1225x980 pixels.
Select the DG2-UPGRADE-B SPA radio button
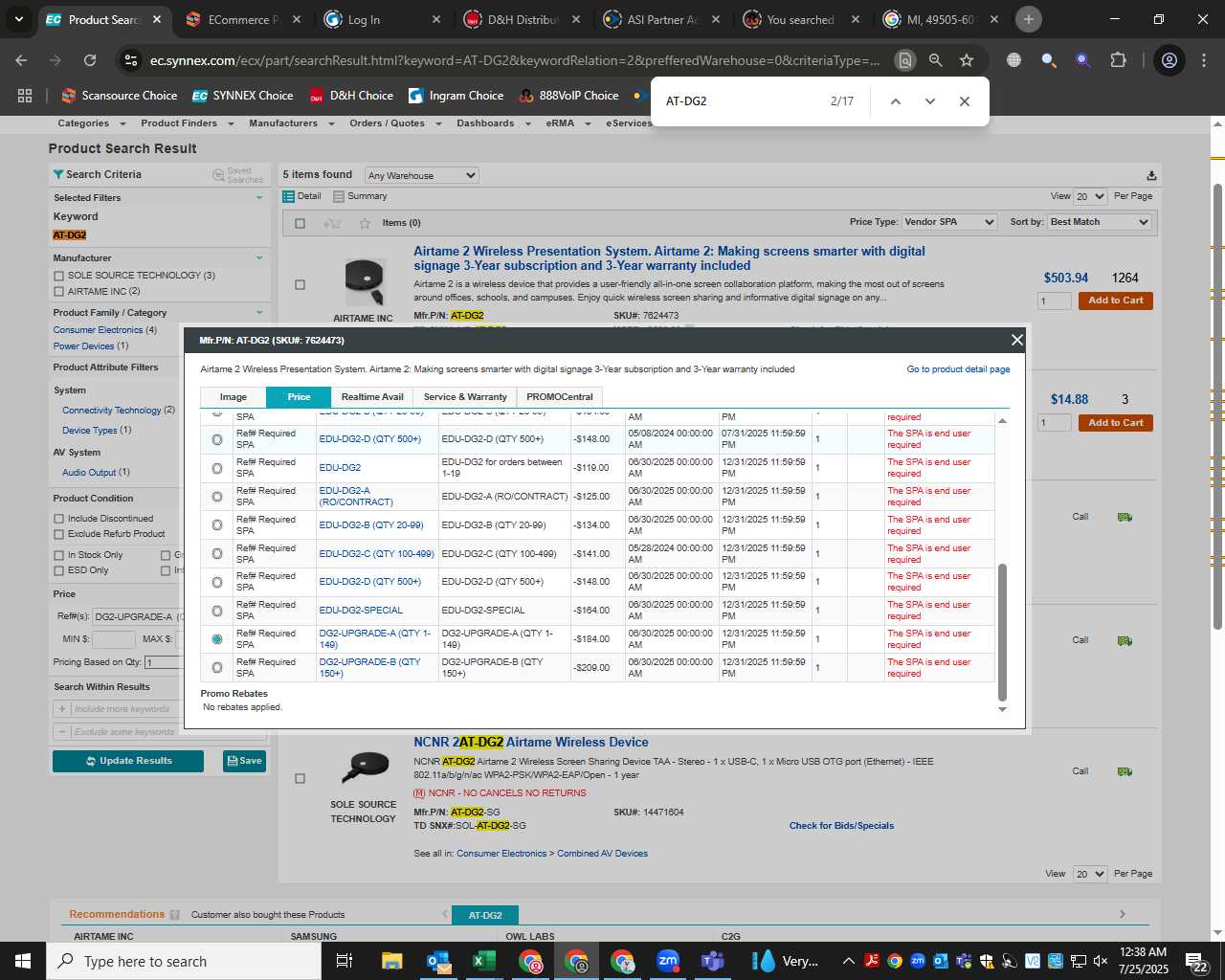(x=217, y=668)
